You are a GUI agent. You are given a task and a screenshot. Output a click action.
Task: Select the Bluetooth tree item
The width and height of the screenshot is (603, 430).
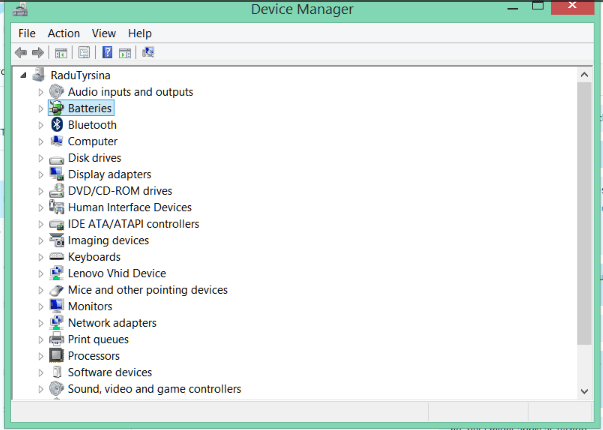[x=92, y=125]
